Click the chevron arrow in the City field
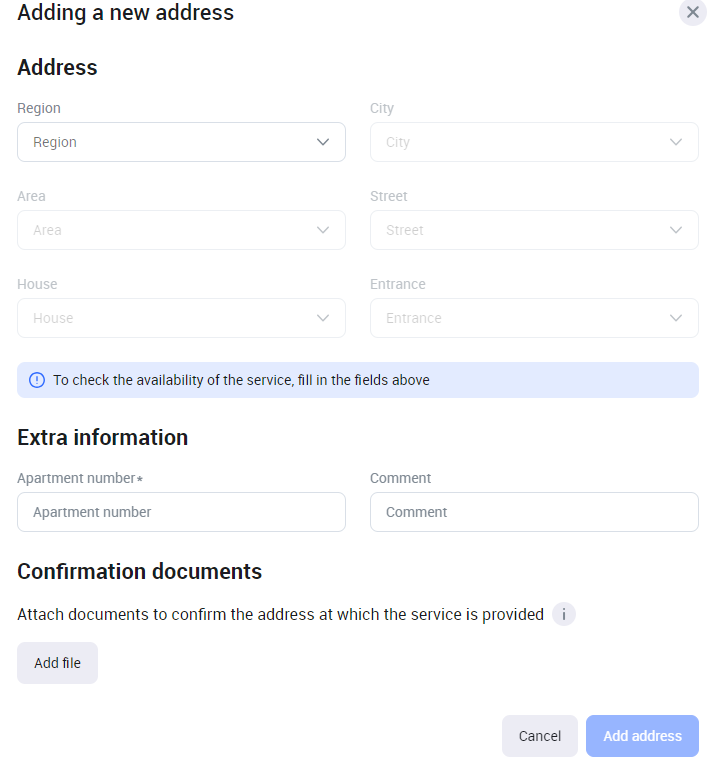Screen dimensions: 708x762 coord(676,142)
